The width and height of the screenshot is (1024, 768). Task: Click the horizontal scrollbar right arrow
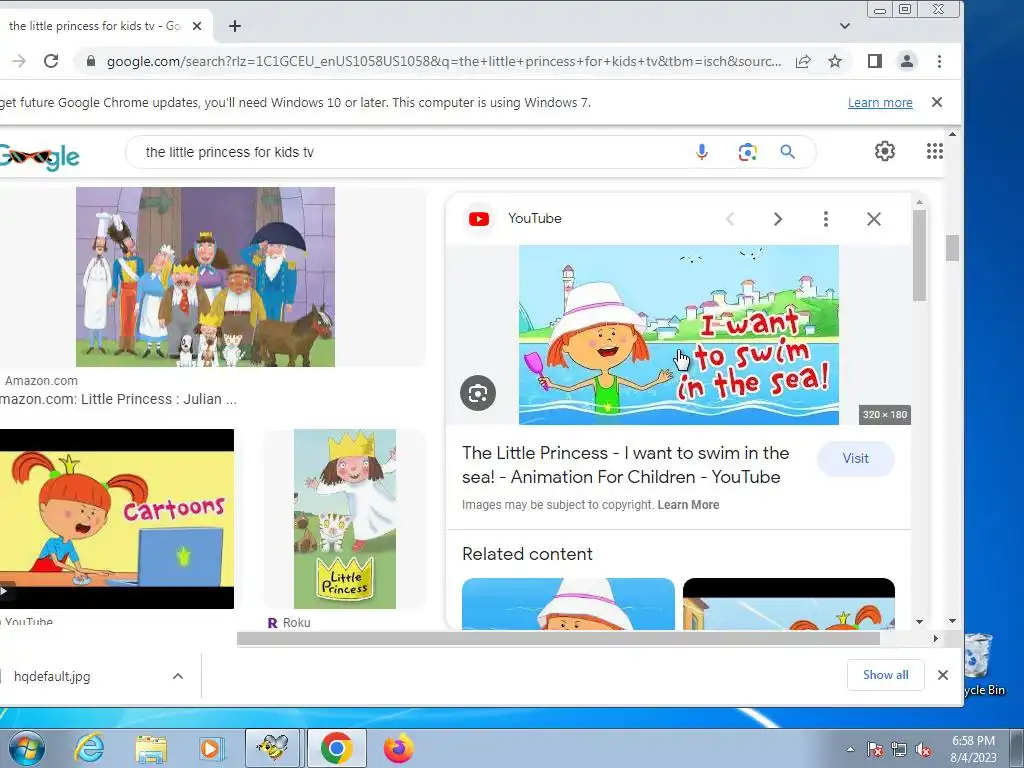click(935, 639)
